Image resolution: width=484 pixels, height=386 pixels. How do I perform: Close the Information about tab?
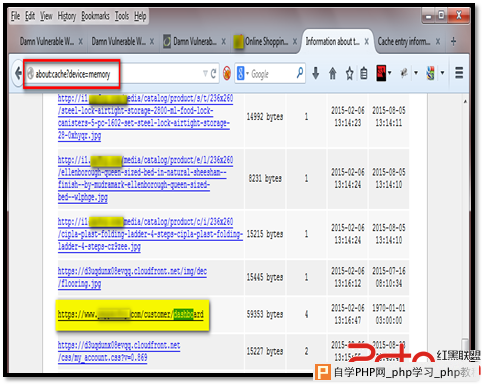click(x=366, y=42)
